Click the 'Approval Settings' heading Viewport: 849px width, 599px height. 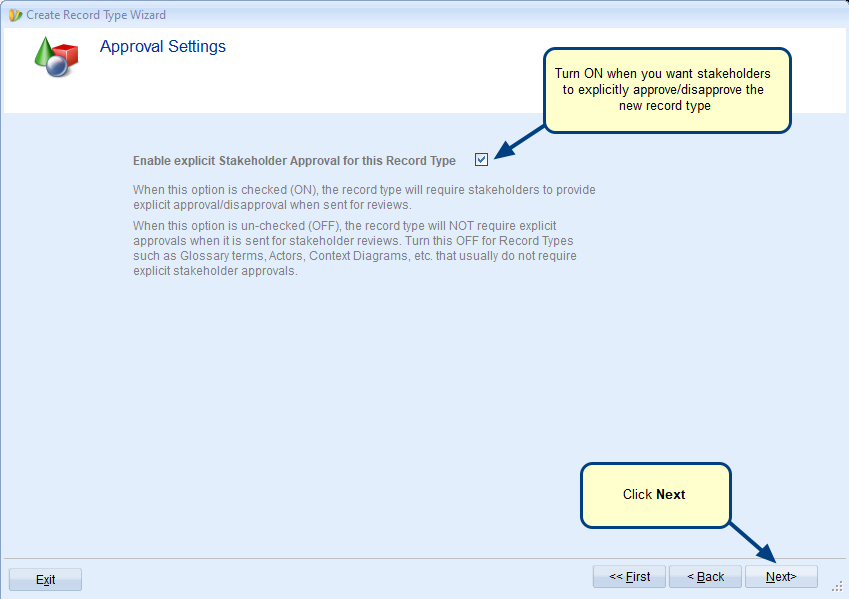pyautogui.click(x=163, y=47)
